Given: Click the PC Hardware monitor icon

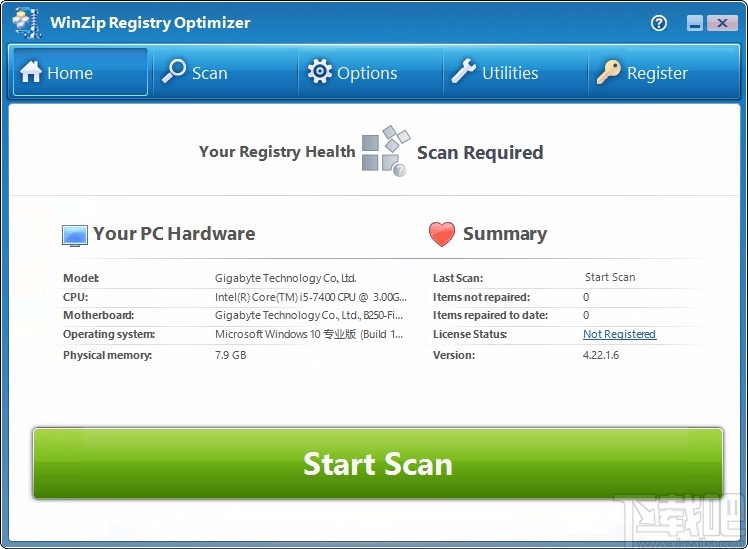Looking at the screenshot, I should coord(74,236).
